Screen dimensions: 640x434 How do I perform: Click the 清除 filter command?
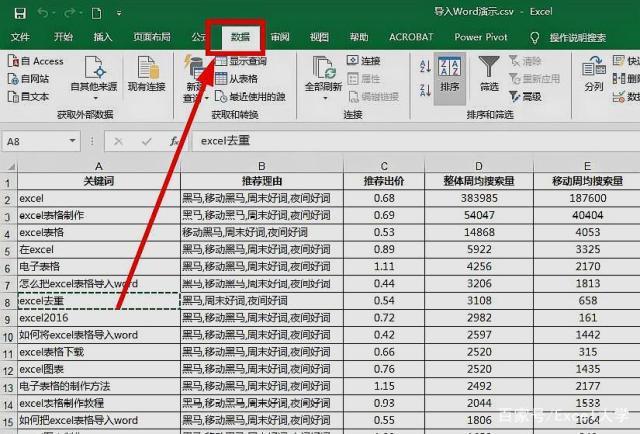click(x=525, y=61)
